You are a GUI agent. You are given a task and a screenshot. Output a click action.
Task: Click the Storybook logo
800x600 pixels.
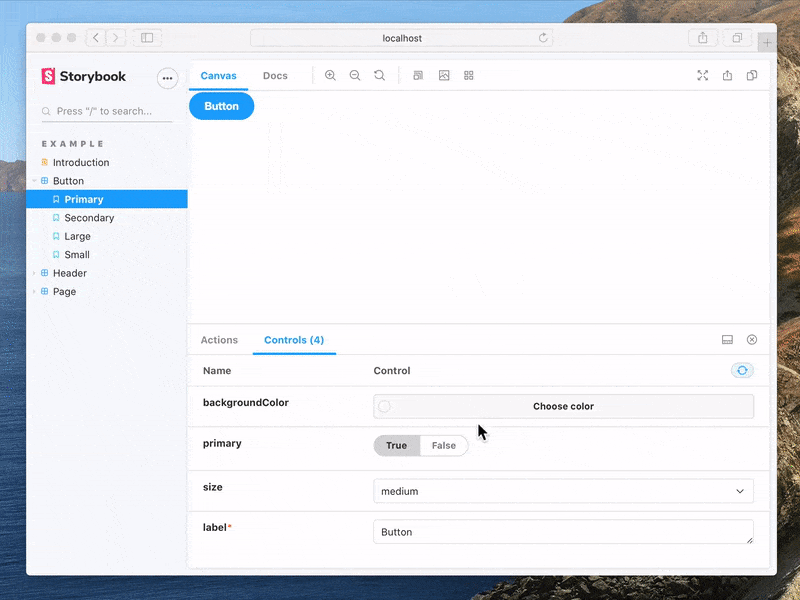tap(84, 77)
